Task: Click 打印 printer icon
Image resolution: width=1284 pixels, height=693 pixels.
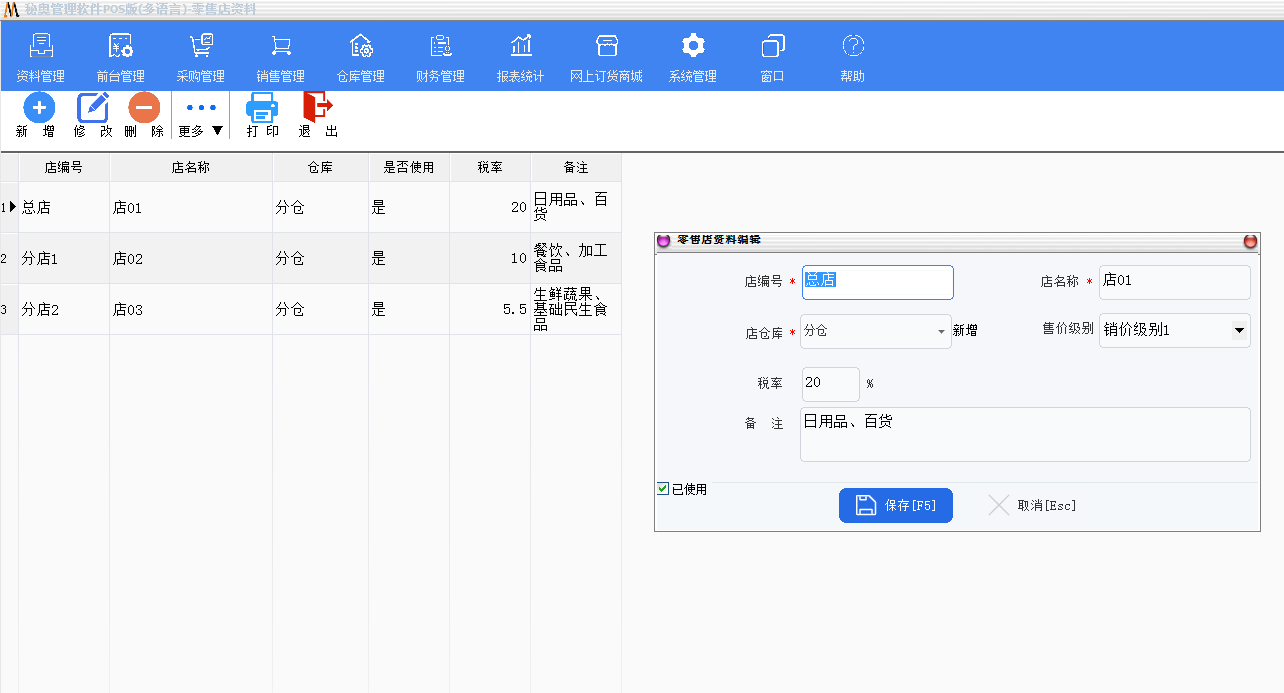Action: pyautogui.click(x=262, y=107)
